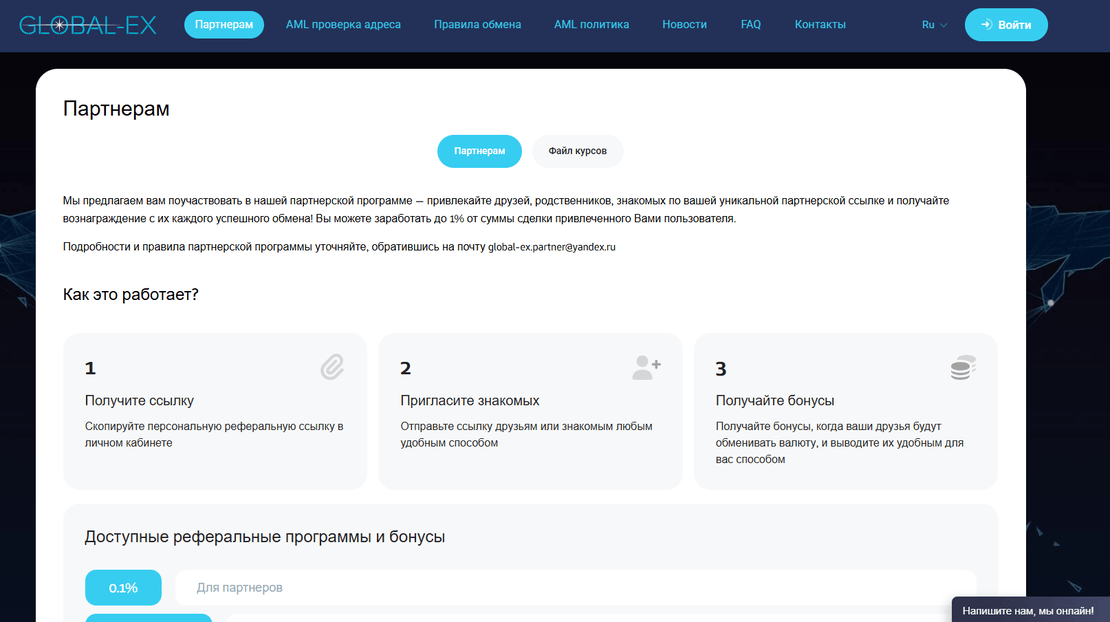The width and height of the screenshot is (1110, 622).
Task: Click the paperclip icon in step 1
Action: pyautogui.click(x=332, y=368)
